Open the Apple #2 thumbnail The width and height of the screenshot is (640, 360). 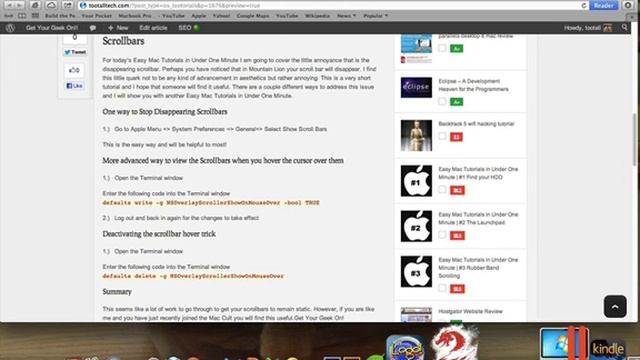point(416,226)
